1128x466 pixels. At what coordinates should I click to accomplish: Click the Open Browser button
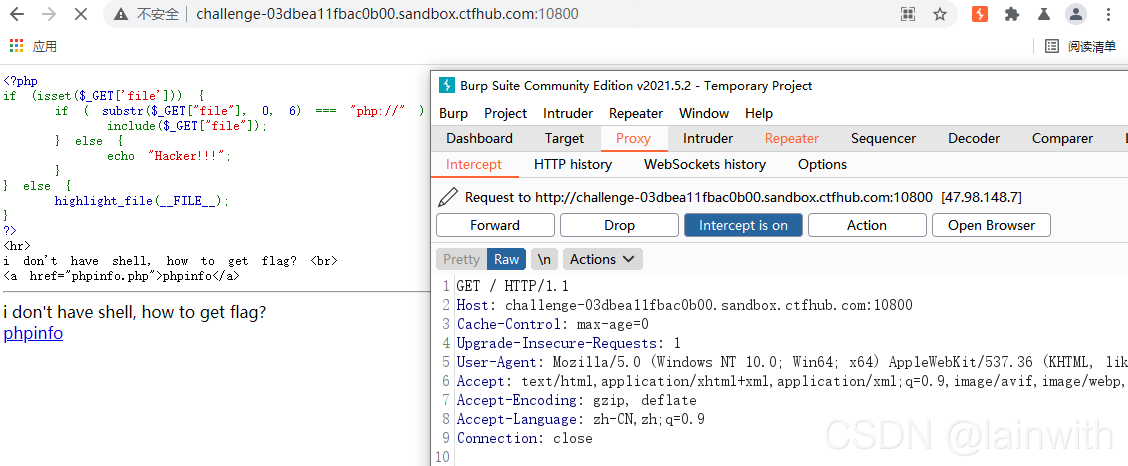991,225
